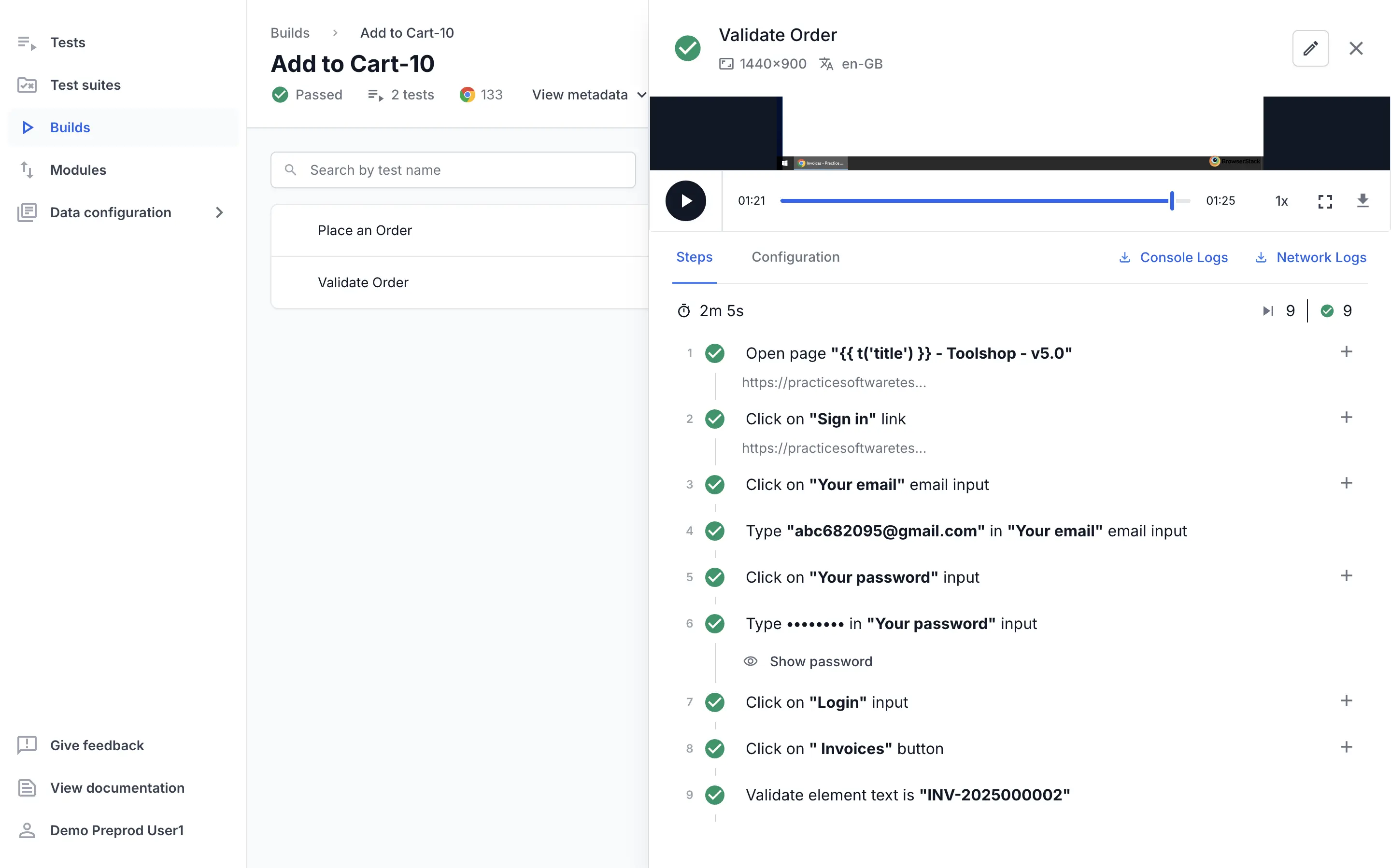Play the test recording video
Image resolution: width=1391 pixels, height=868 pixels.
click(685, 201)
